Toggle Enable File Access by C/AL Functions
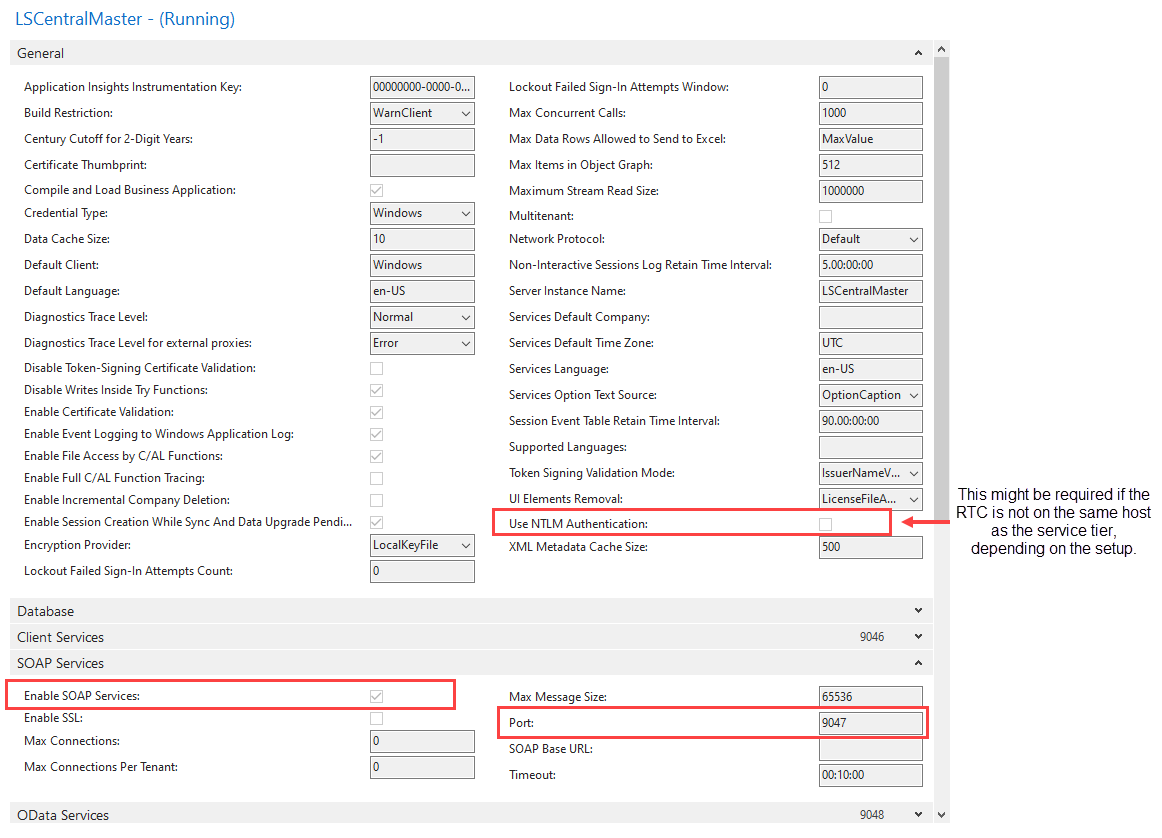The width and height of the screenshot is (1162, 838). (376, 456)
